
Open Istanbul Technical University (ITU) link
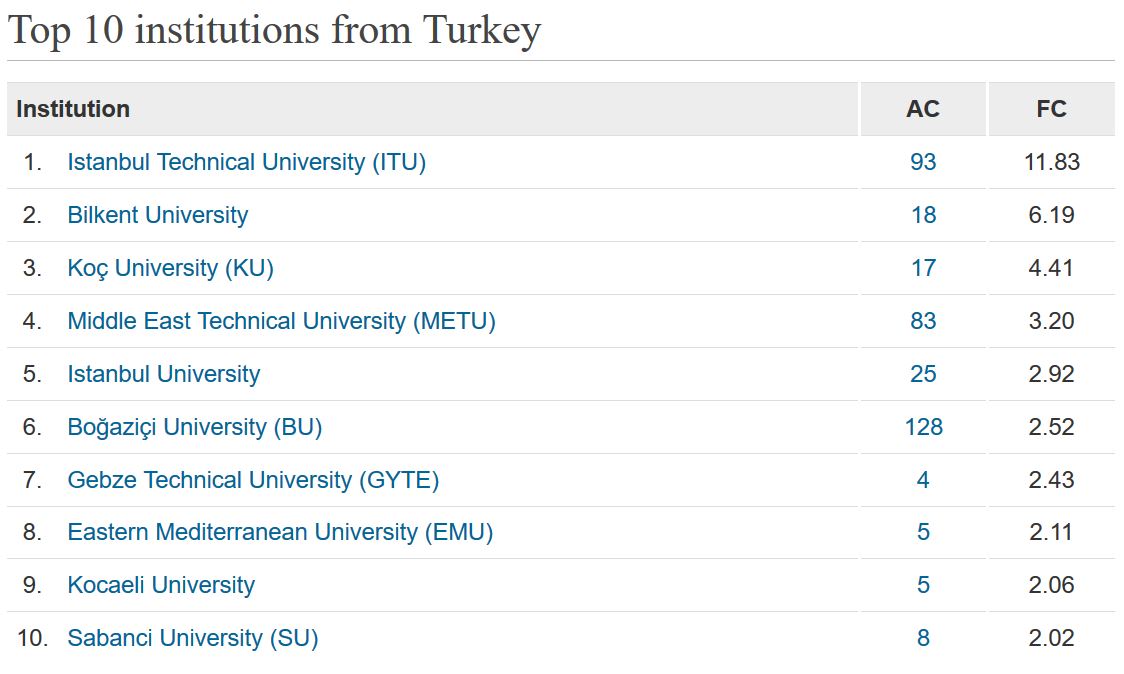pyautogui.click(x=246, y=162)
